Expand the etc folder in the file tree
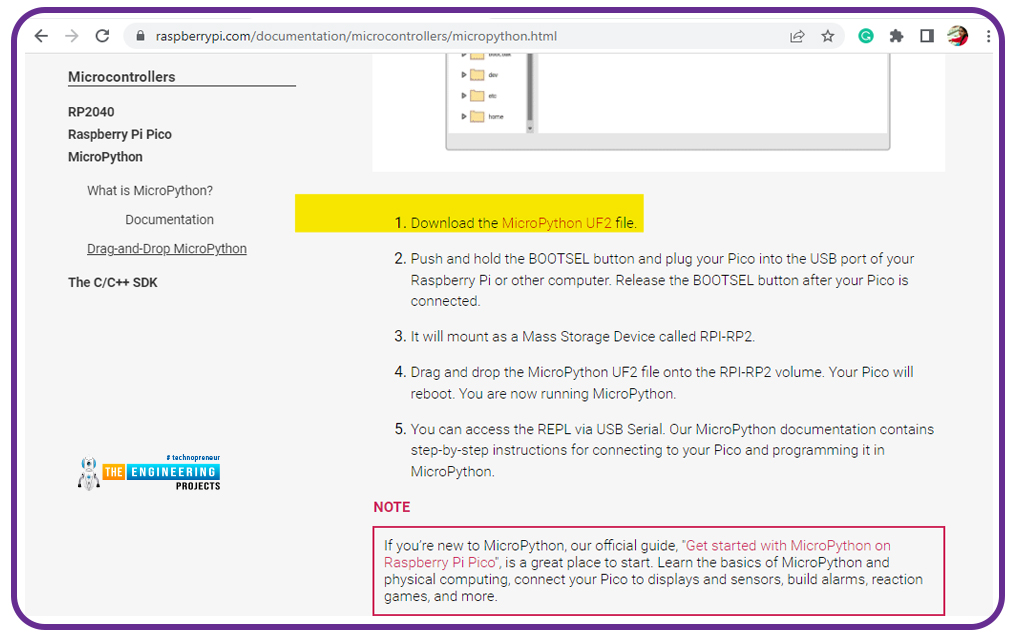 [x=463, y=96]
